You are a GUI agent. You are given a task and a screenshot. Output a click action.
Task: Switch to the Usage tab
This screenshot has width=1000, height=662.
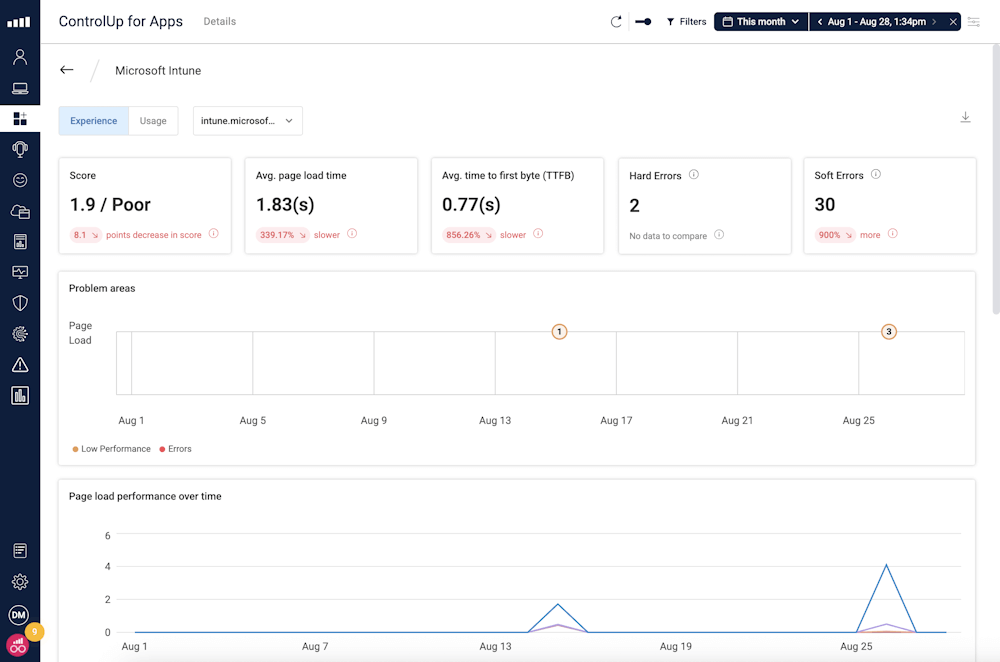(153, 121)
